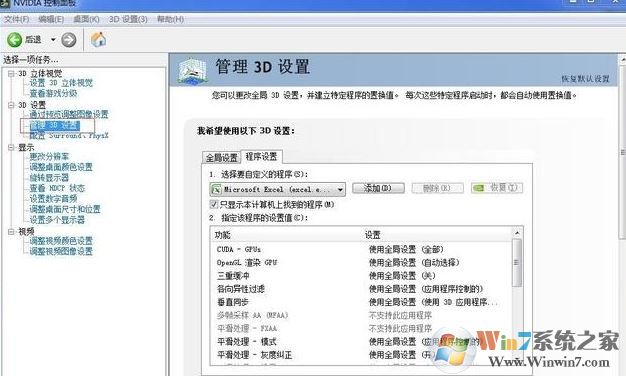Click the green Back arrow icon

tap(15, 40)
